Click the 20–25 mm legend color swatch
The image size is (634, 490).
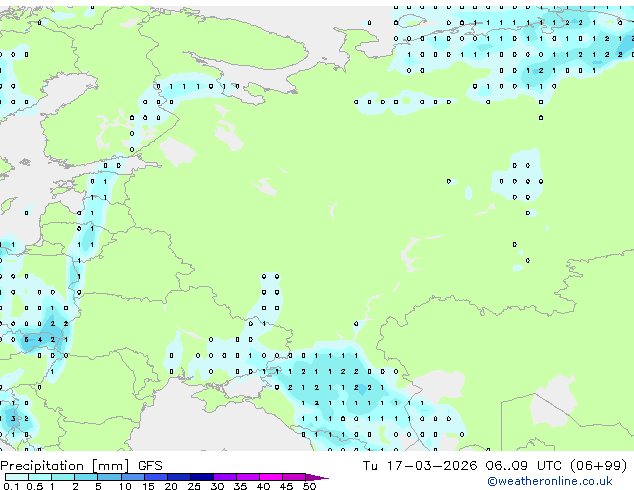tap(178, 477)
